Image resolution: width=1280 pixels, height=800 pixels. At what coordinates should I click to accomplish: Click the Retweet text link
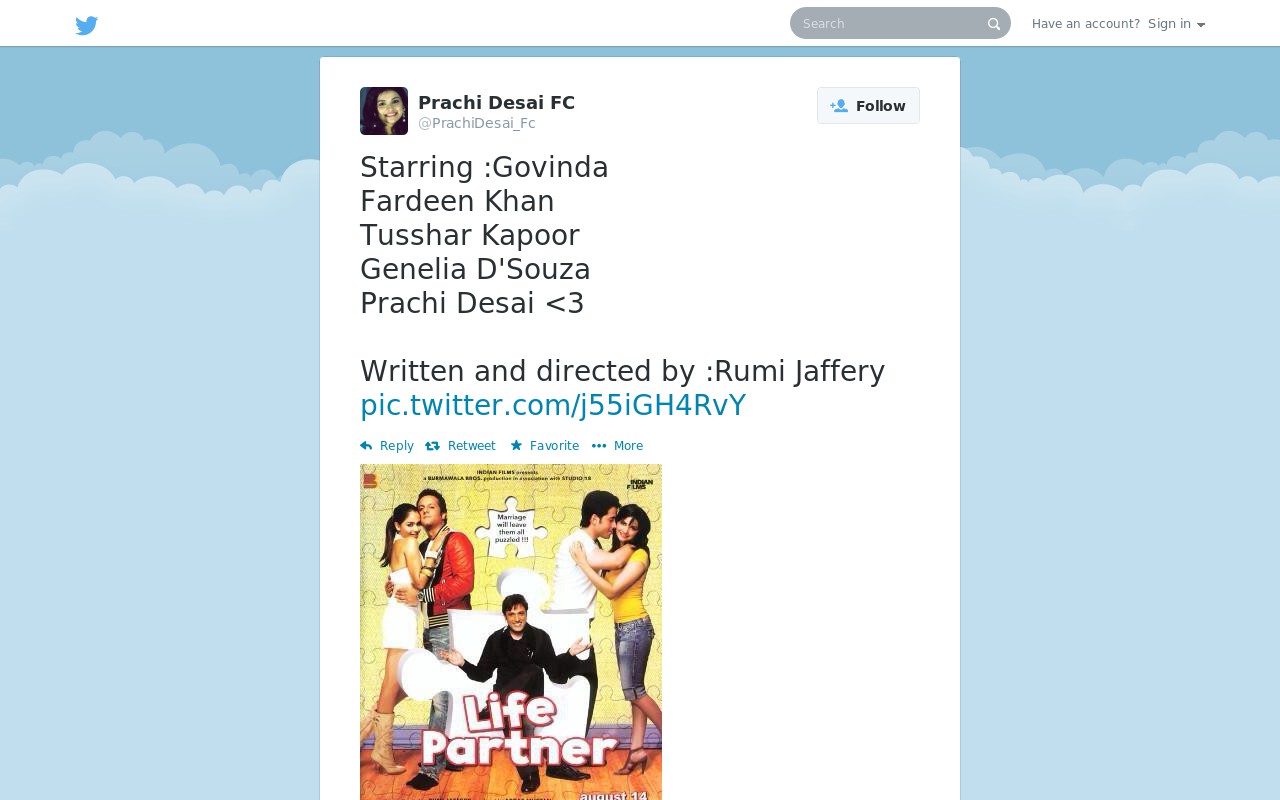pyautogui.click(x=472, y=446)
